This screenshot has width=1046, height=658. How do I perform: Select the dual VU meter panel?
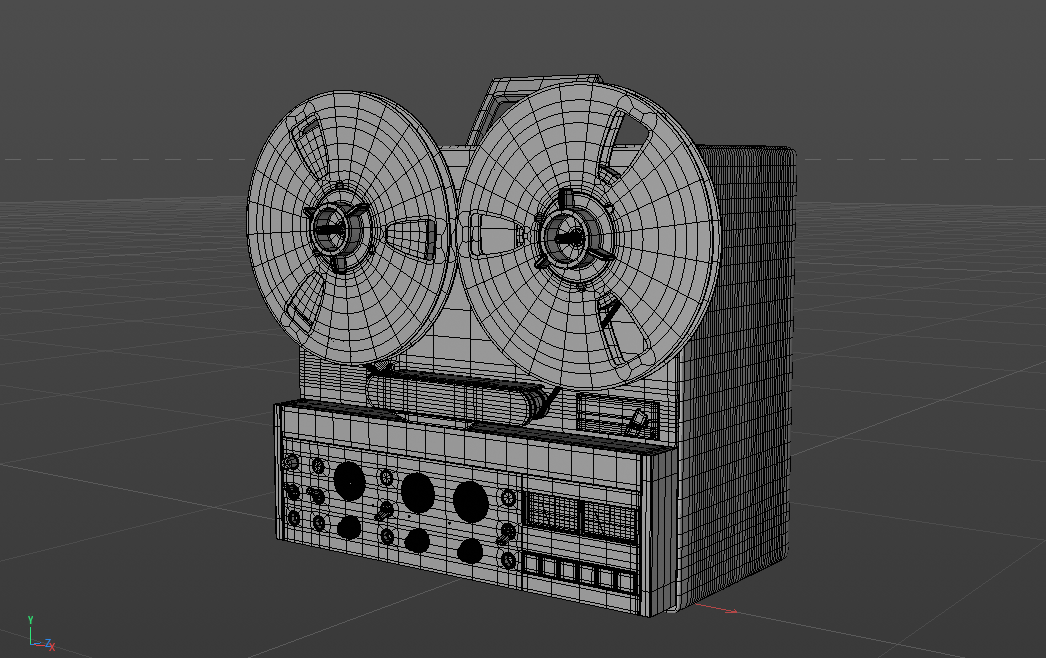(x=580, y=516)
